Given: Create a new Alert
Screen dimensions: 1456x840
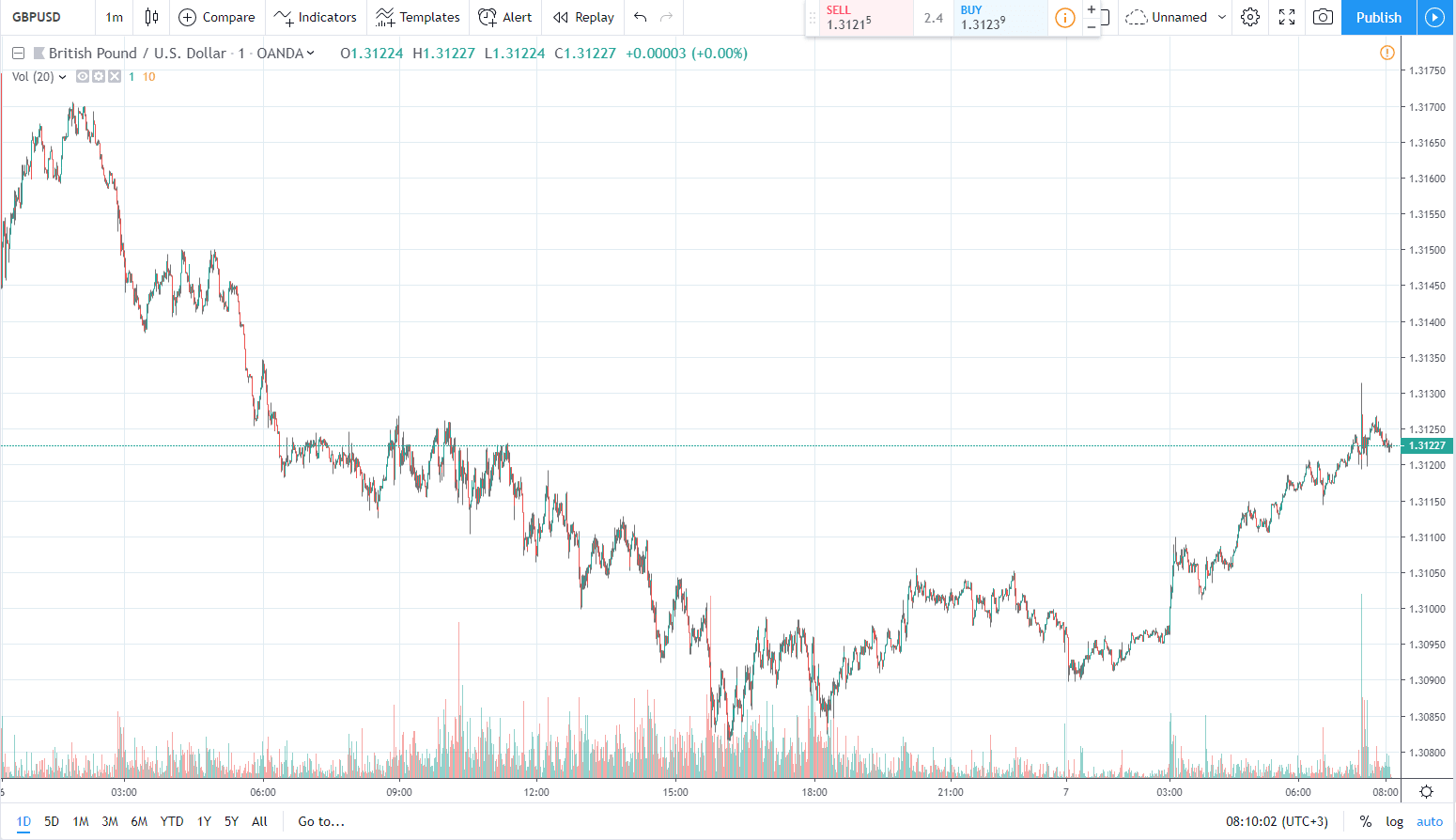Looking at the screenshot, I should coord(505,17).
